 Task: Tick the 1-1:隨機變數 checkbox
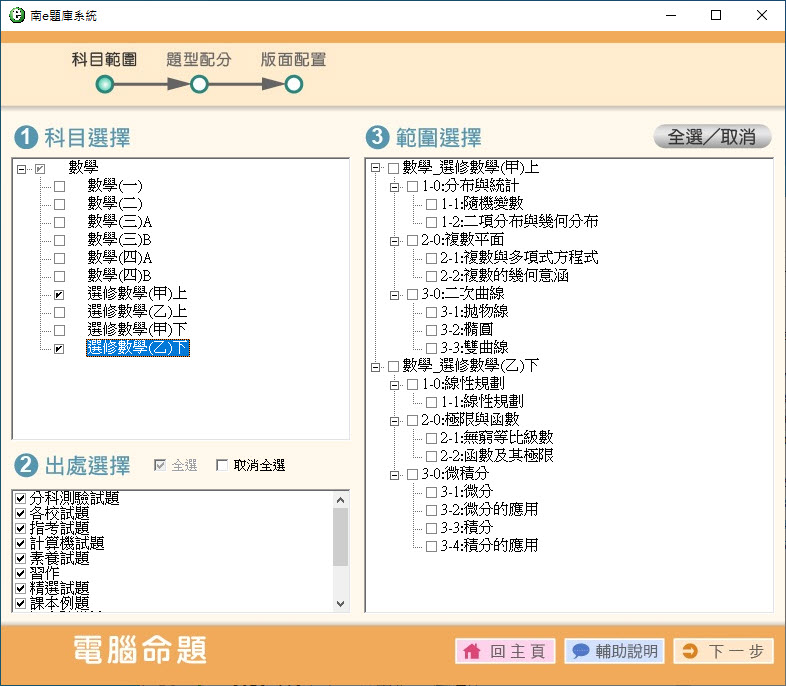(x=432, y=204)
